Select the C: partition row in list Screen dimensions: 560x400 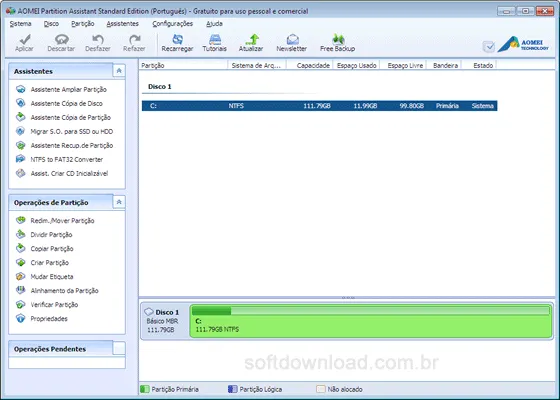coord(319,106)
